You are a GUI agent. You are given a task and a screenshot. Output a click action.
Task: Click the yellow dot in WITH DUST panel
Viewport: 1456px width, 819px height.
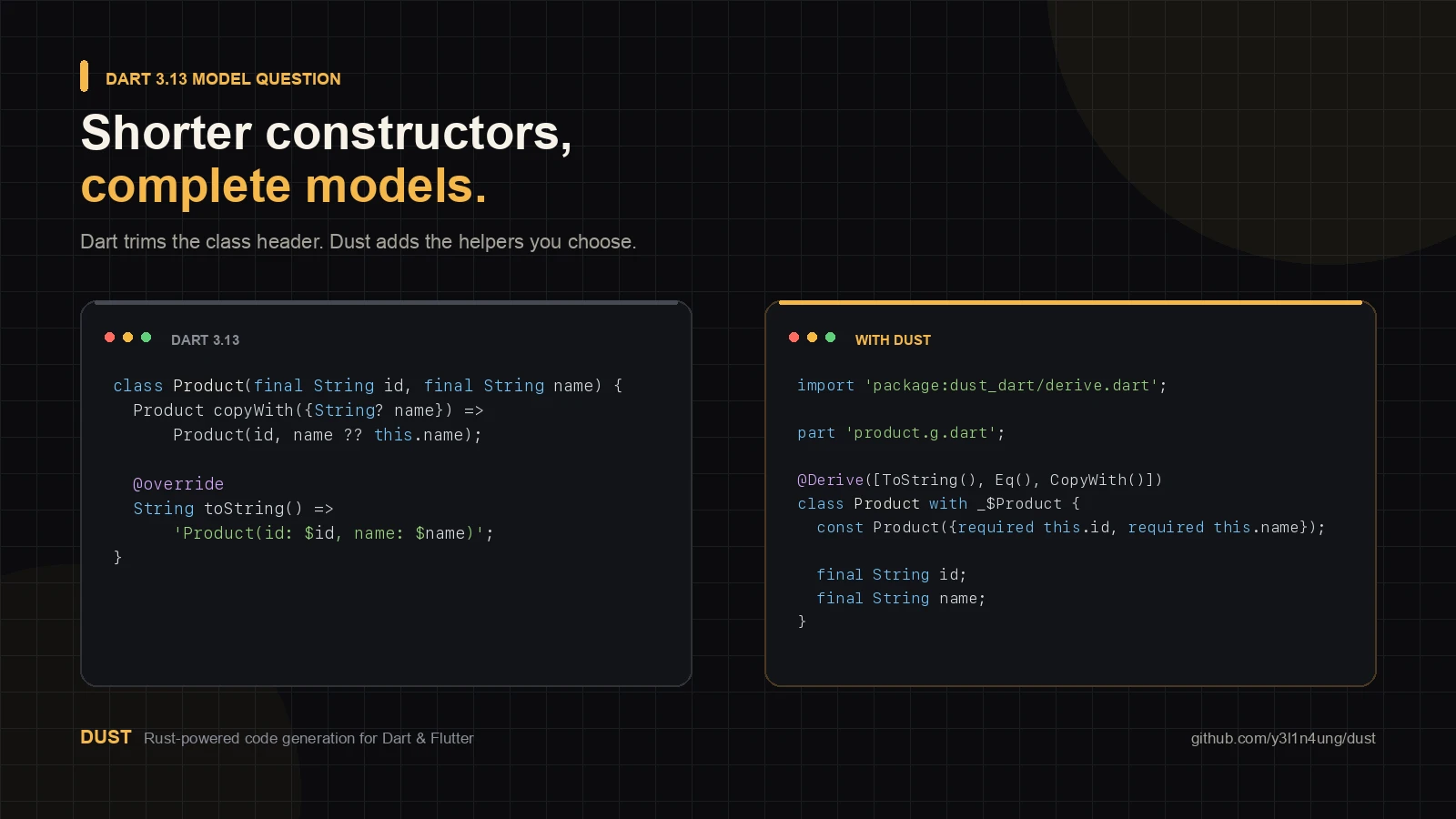pos(812,338)
